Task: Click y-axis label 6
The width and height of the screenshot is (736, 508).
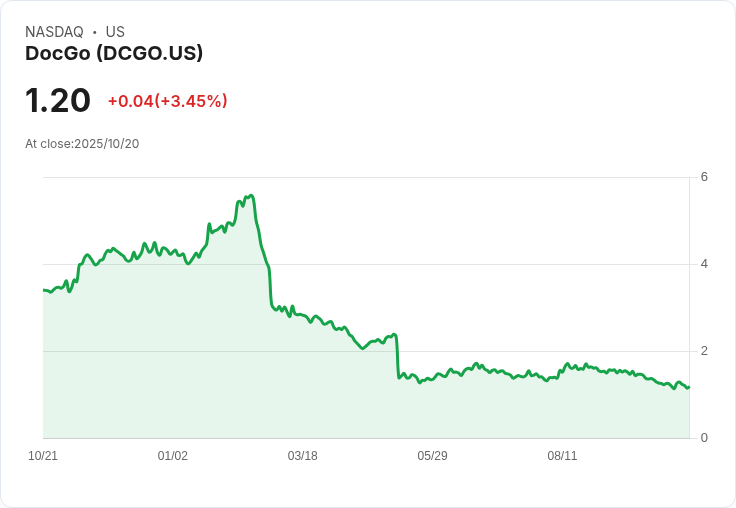Action: [x=704, y=177]
